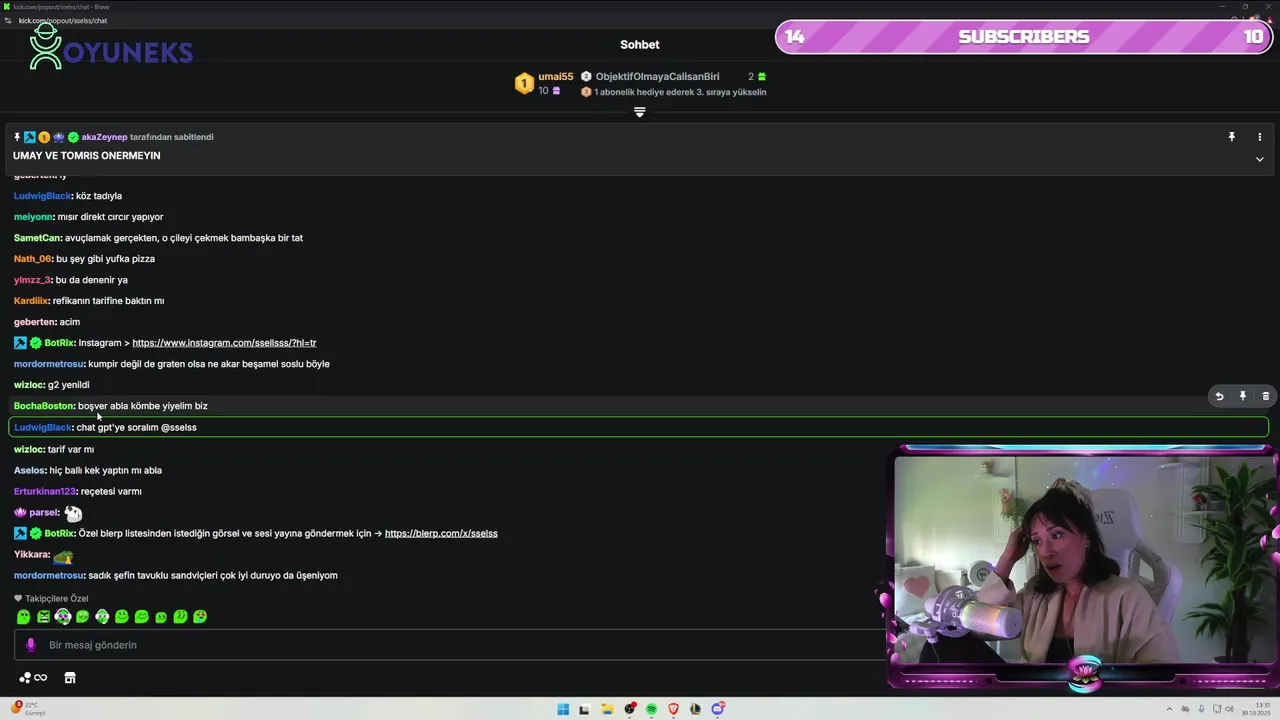Open the Instagram sselsss link from BotRix

click(x=224, y=343)
